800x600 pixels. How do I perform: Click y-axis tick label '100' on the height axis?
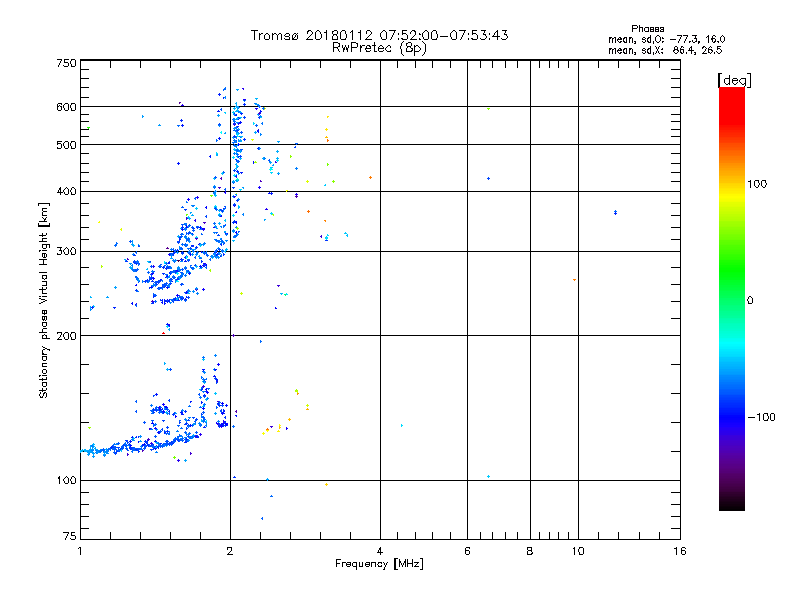pyautogui.click(x=67, y=480)
